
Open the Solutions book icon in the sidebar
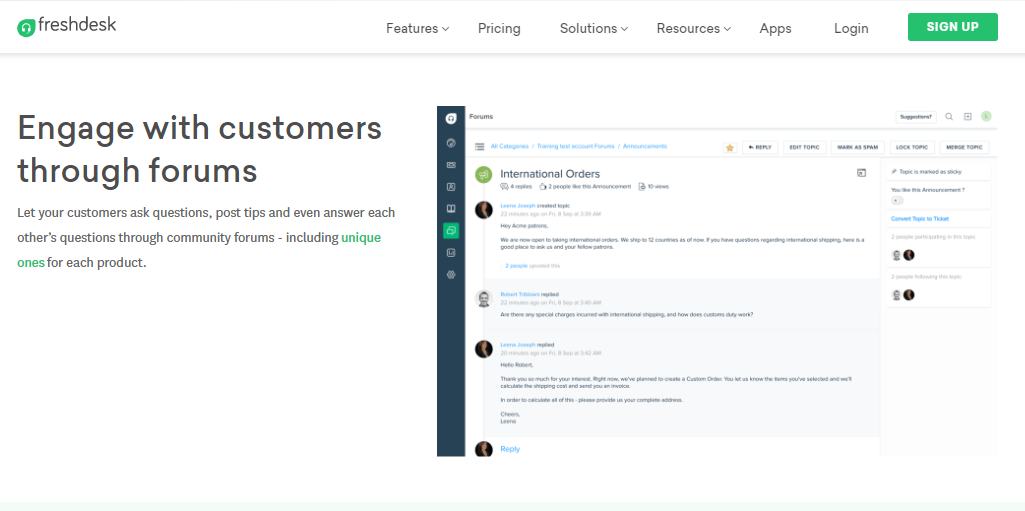click(450, 209)
